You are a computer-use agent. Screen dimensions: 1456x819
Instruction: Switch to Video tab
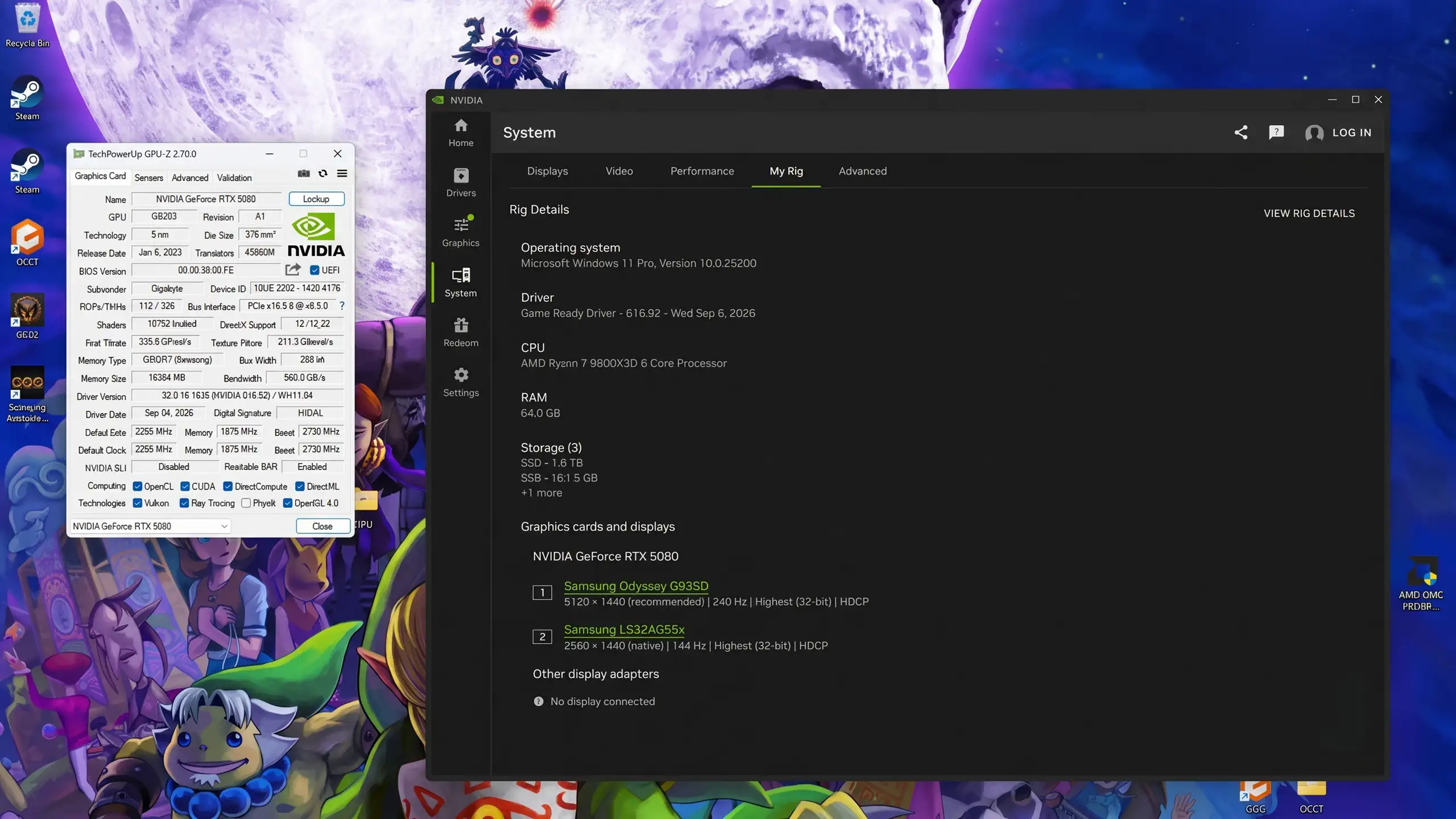coord(619,171)
